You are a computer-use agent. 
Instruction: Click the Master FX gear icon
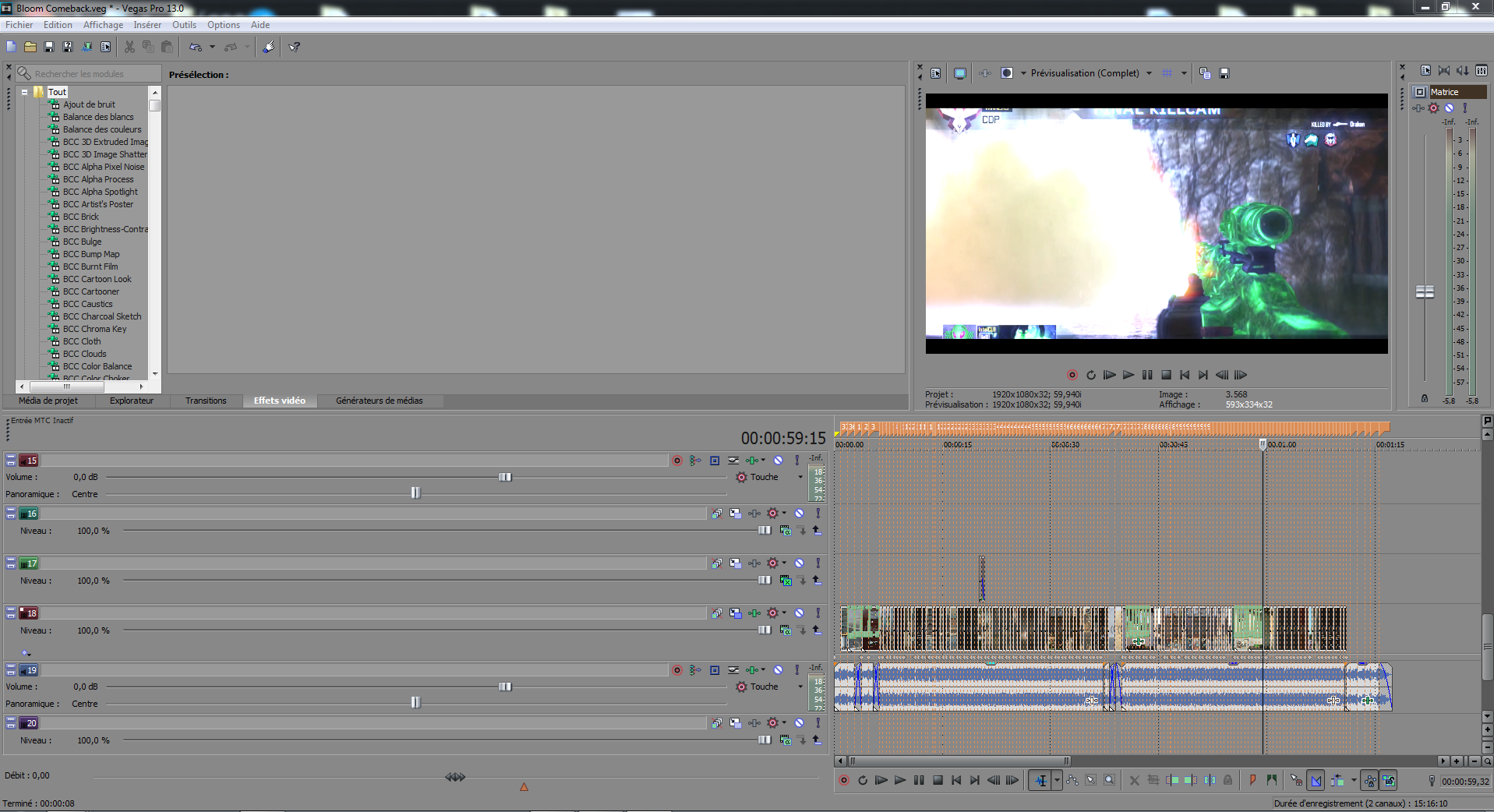click(x=1434, y=108)
